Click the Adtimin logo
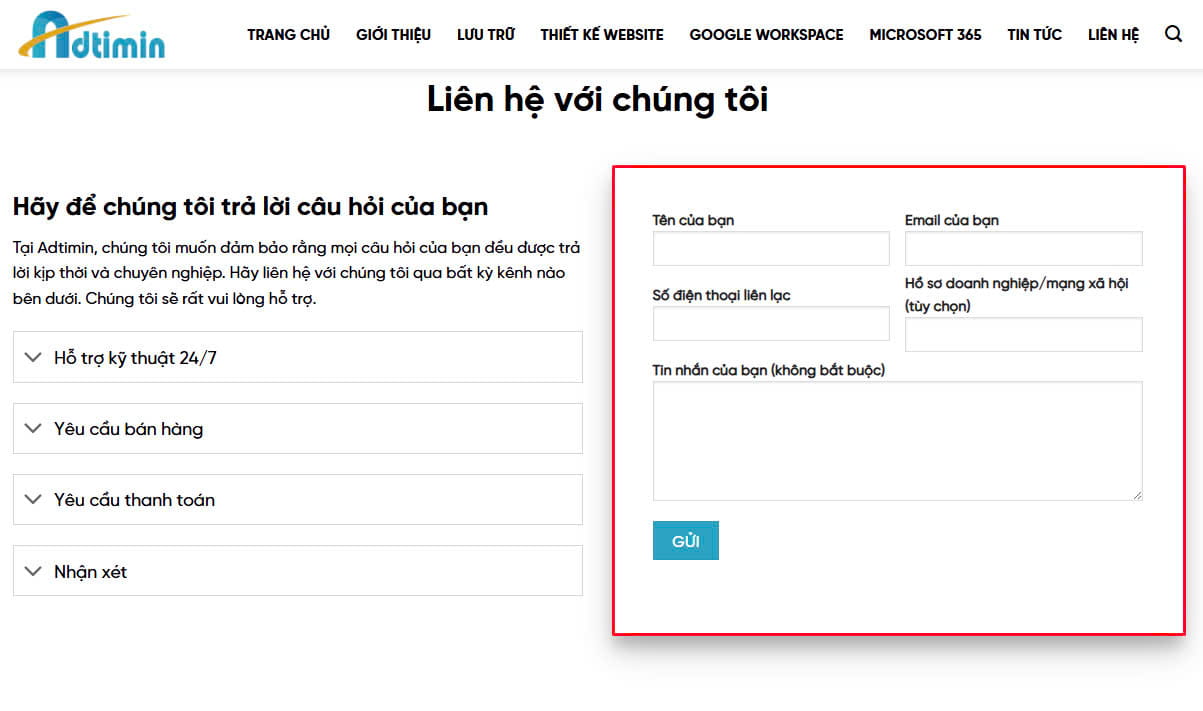Screen dimensions: 1203x711 coord(92,35)
